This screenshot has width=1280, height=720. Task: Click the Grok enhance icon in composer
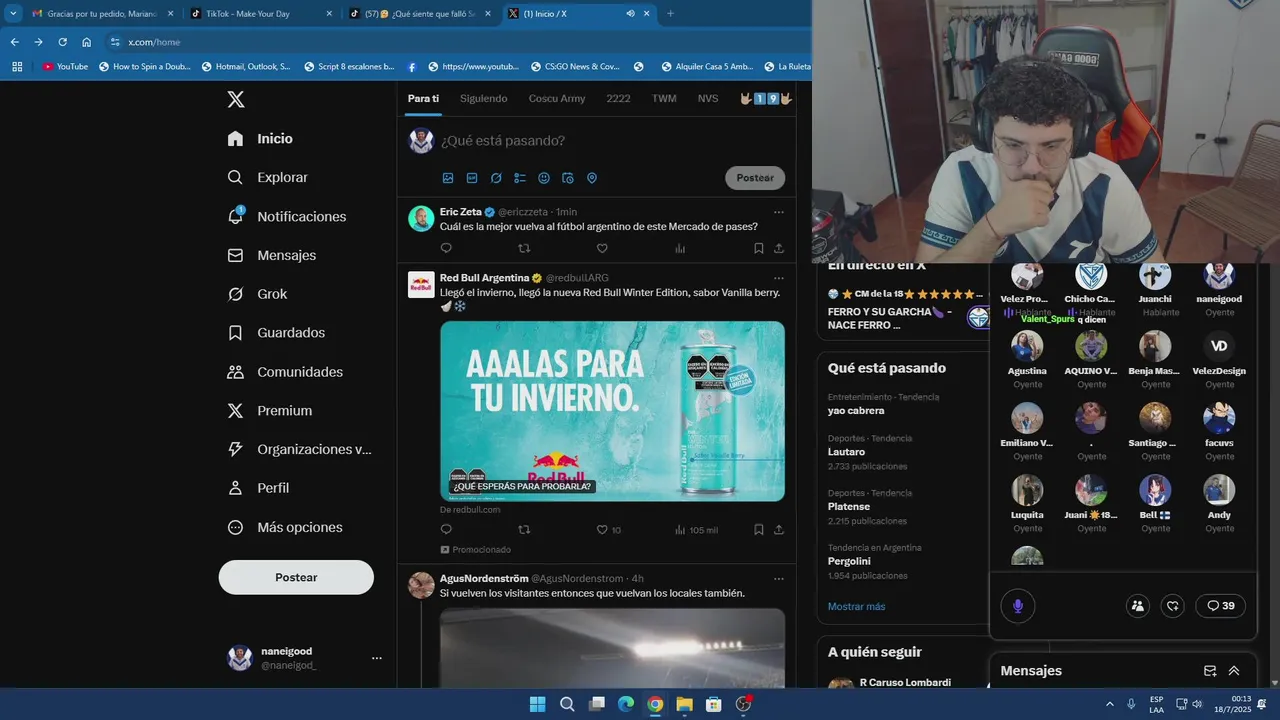(496, 178)
